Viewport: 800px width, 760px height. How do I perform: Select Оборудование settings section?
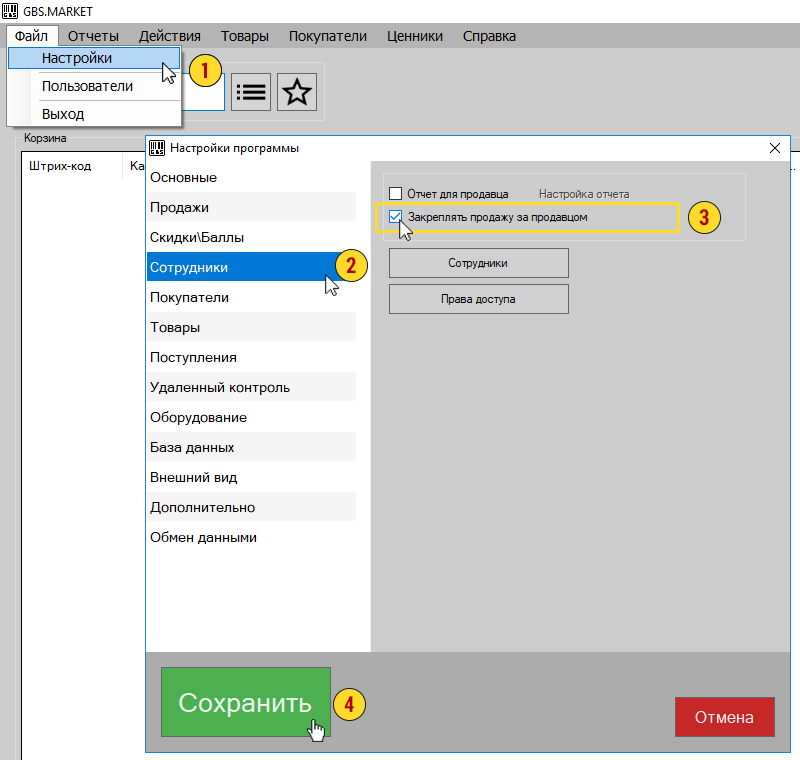point(252,417)
